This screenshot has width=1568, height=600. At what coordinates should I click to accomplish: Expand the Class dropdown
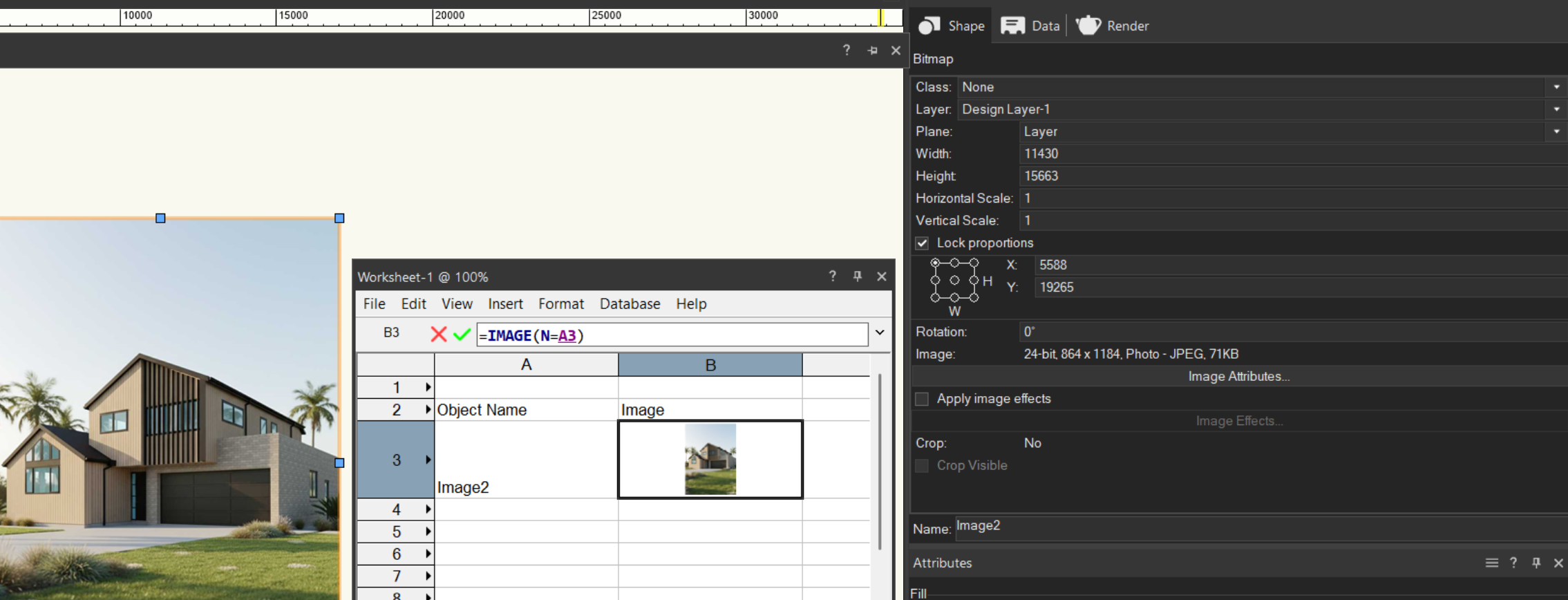coord(1556,87)
